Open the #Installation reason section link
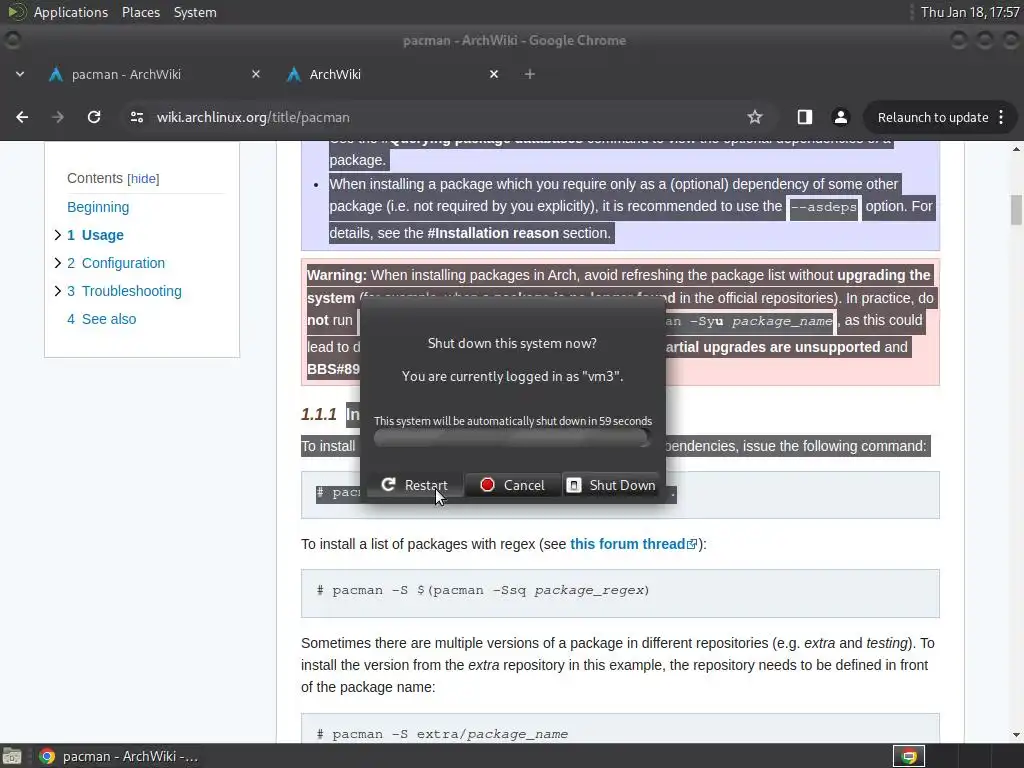The height and width of the screenshot is (768, 1024). 493,233
